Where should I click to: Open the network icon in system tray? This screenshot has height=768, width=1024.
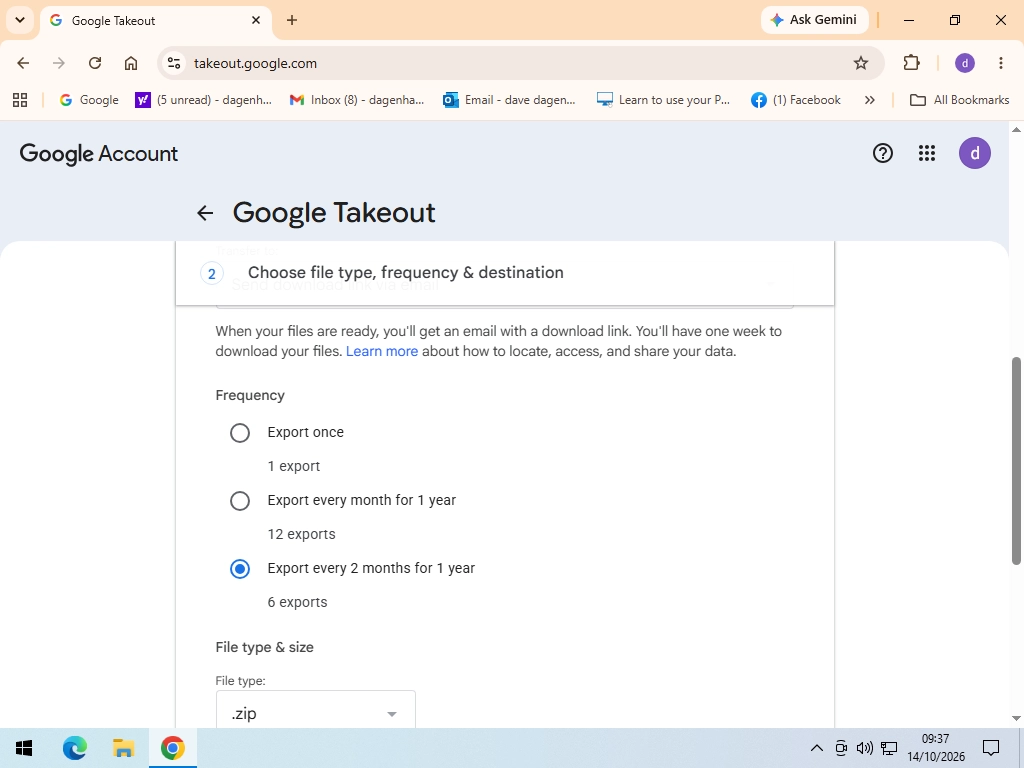tap(889, 748)
